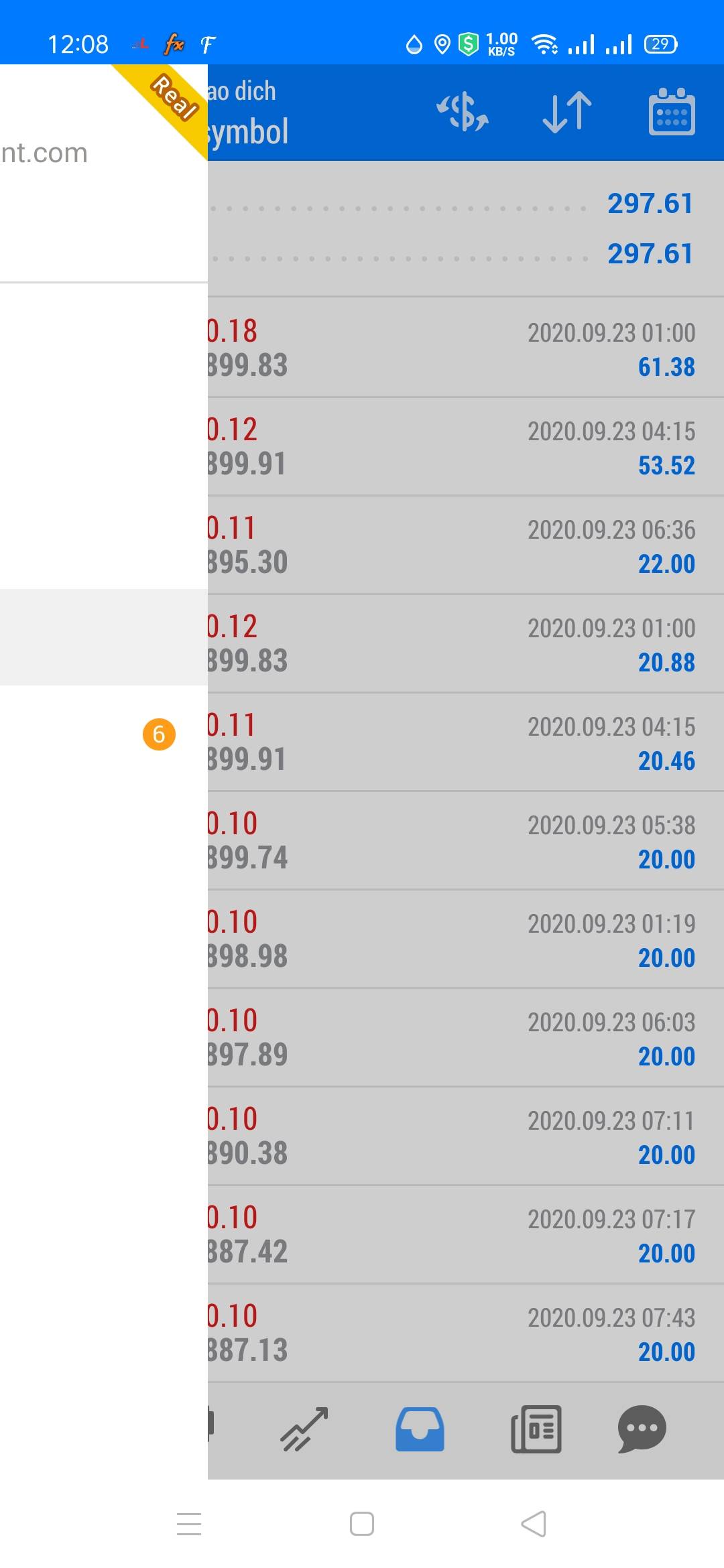Tap the orange badge showing 6
This screenshot has height=1568, width=724.
[x=159, y=734]
